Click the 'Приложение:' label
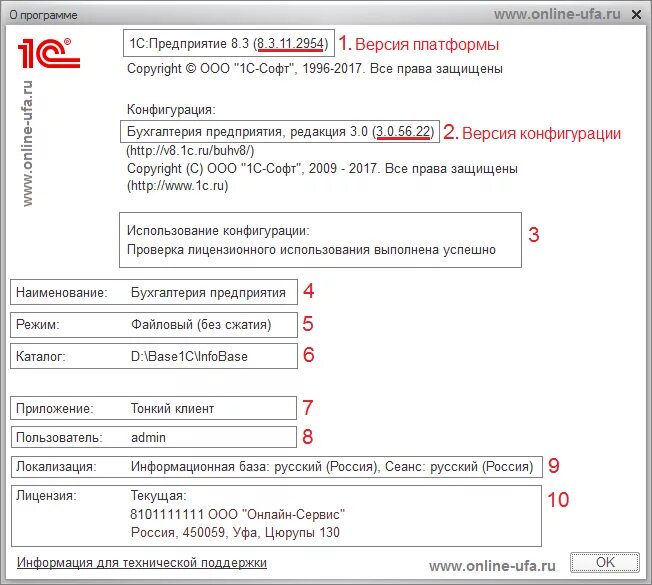 (54, 408)
